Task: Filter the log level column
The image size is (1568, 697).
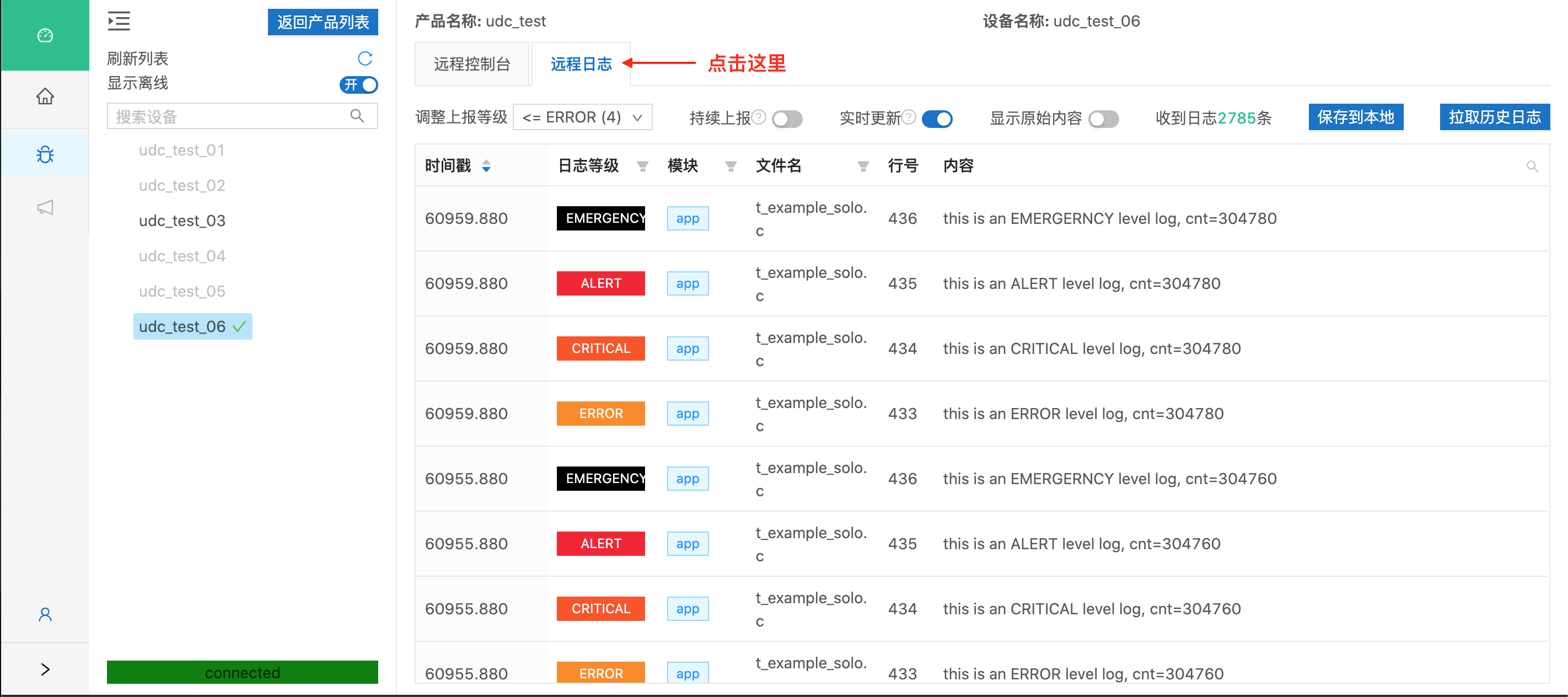Action: tap(642, 166)
